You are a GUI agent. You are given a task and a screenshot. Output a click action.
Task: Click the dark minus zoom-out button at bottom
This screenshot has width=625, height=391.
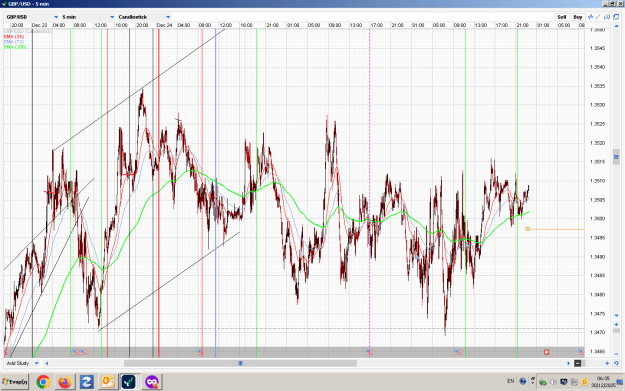tap(578, 363)
